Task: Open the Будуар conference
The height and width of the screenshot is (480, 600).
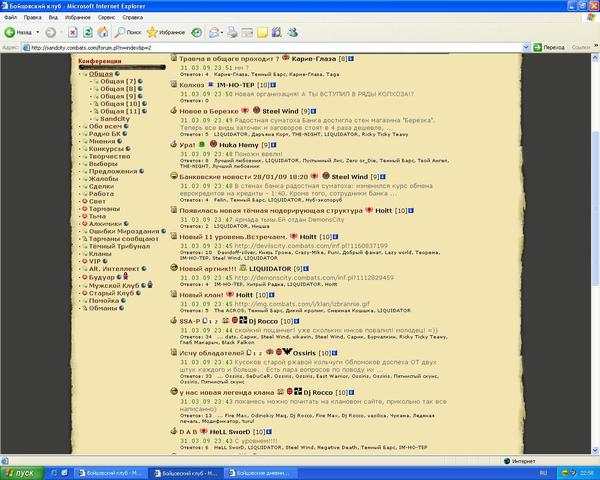Action: pos(102,277)
